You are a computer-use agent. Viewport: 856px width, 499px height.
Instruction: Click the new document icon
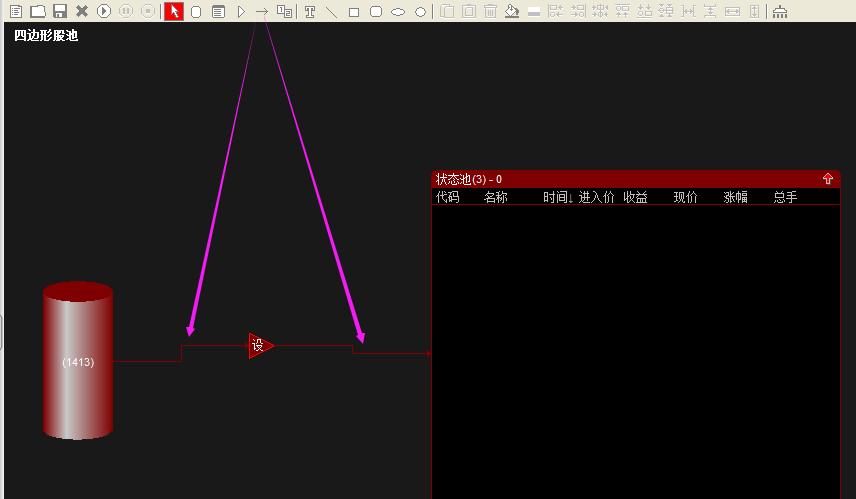[16, 11]
